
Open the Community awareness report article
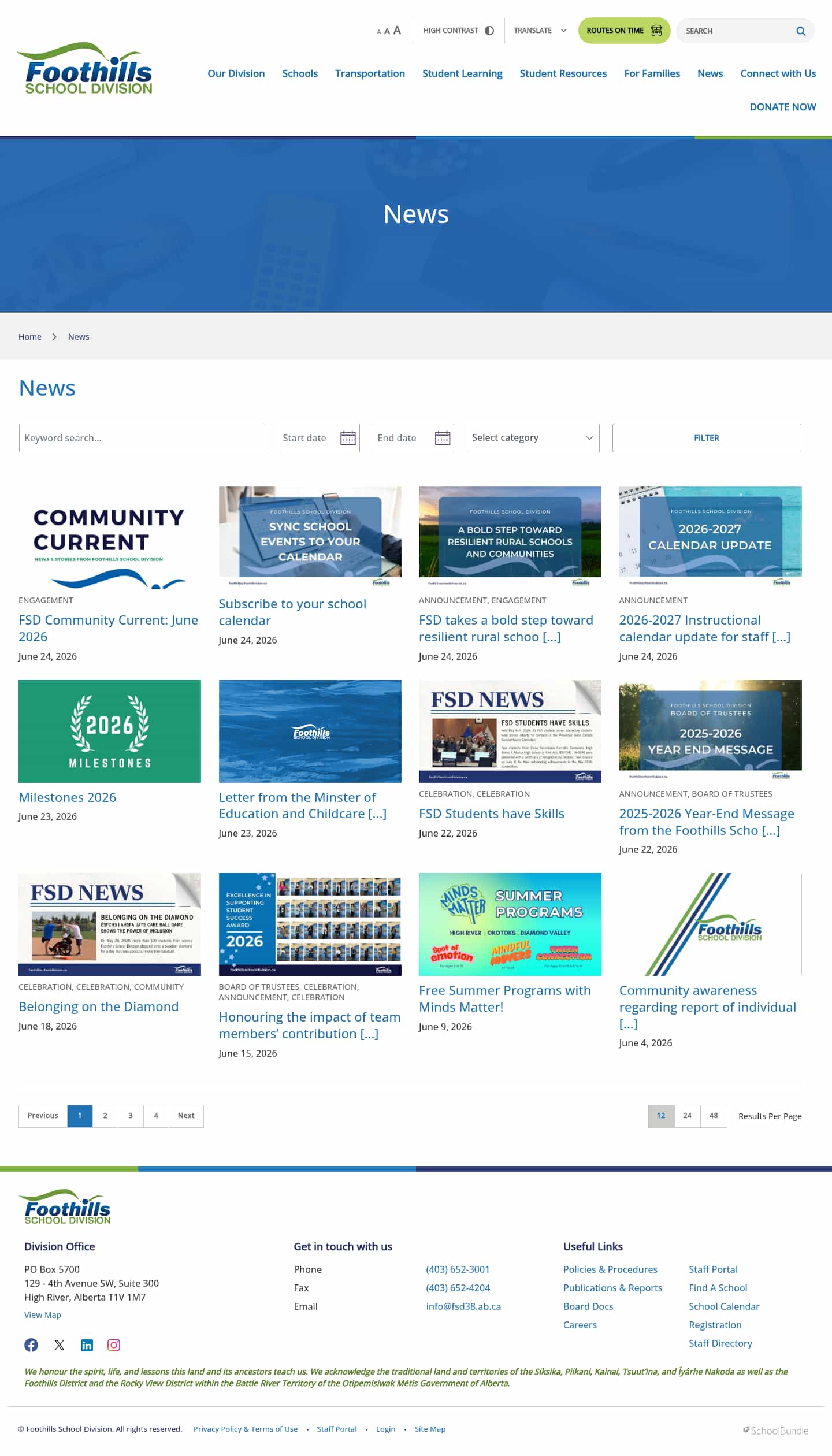coord(708,1006)
